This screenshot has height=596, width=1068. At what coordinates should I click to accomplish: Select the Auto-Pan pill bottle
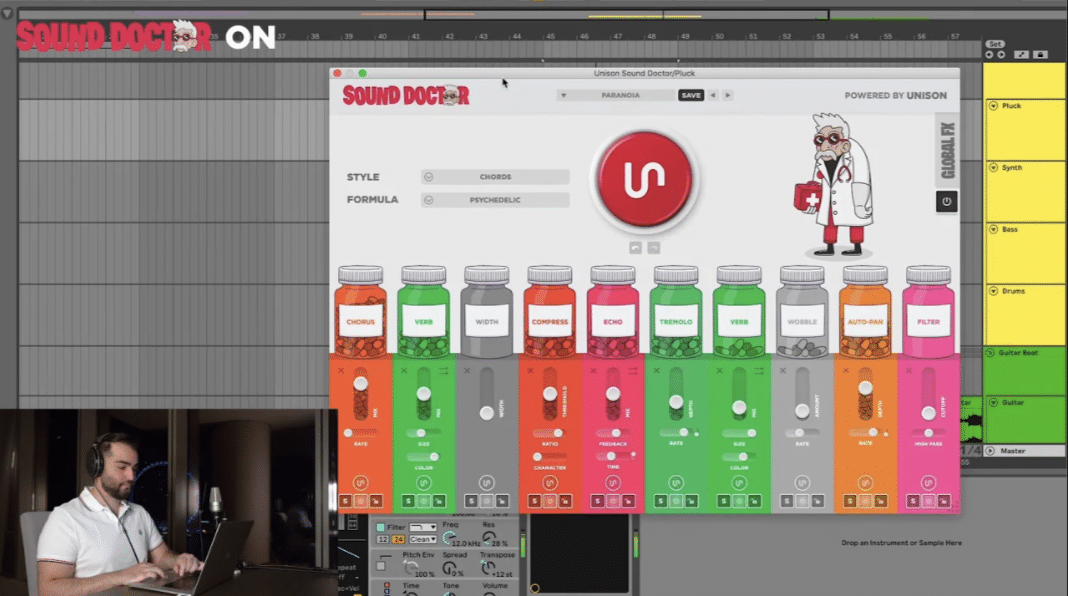(865, 312)
